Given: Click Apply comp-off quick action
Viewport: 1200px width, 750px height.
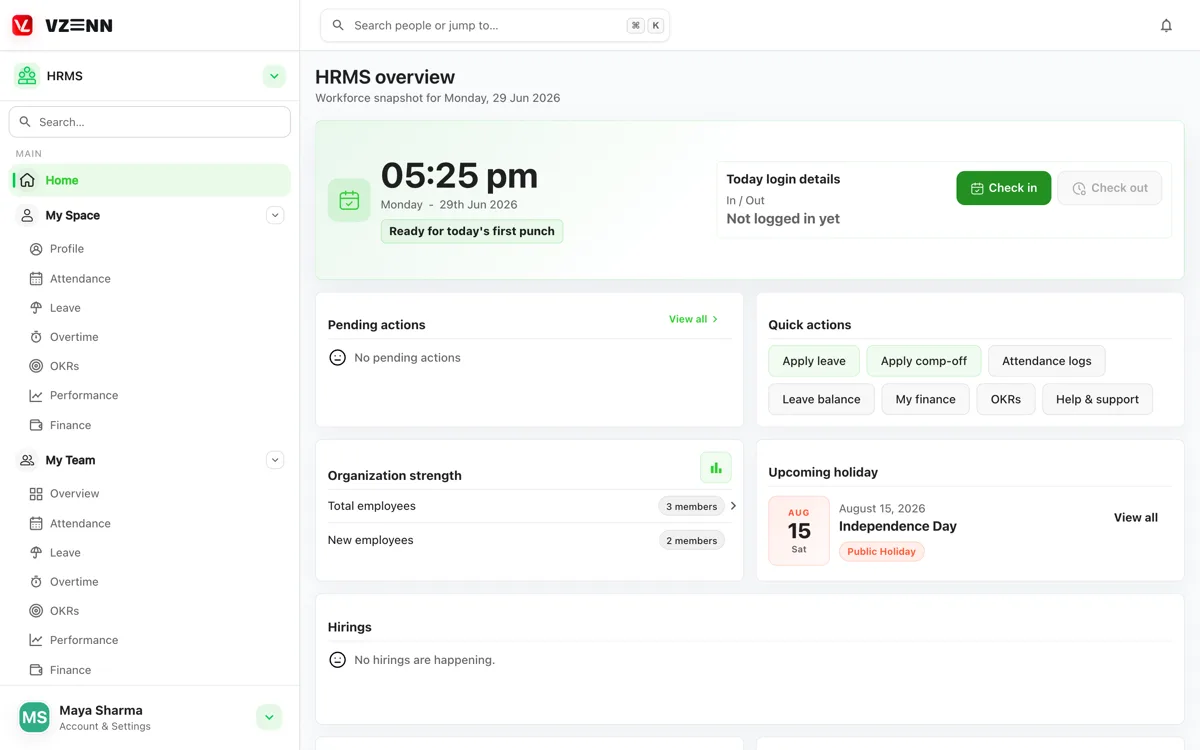Looking at the screenshot, I should pos(924,361).
